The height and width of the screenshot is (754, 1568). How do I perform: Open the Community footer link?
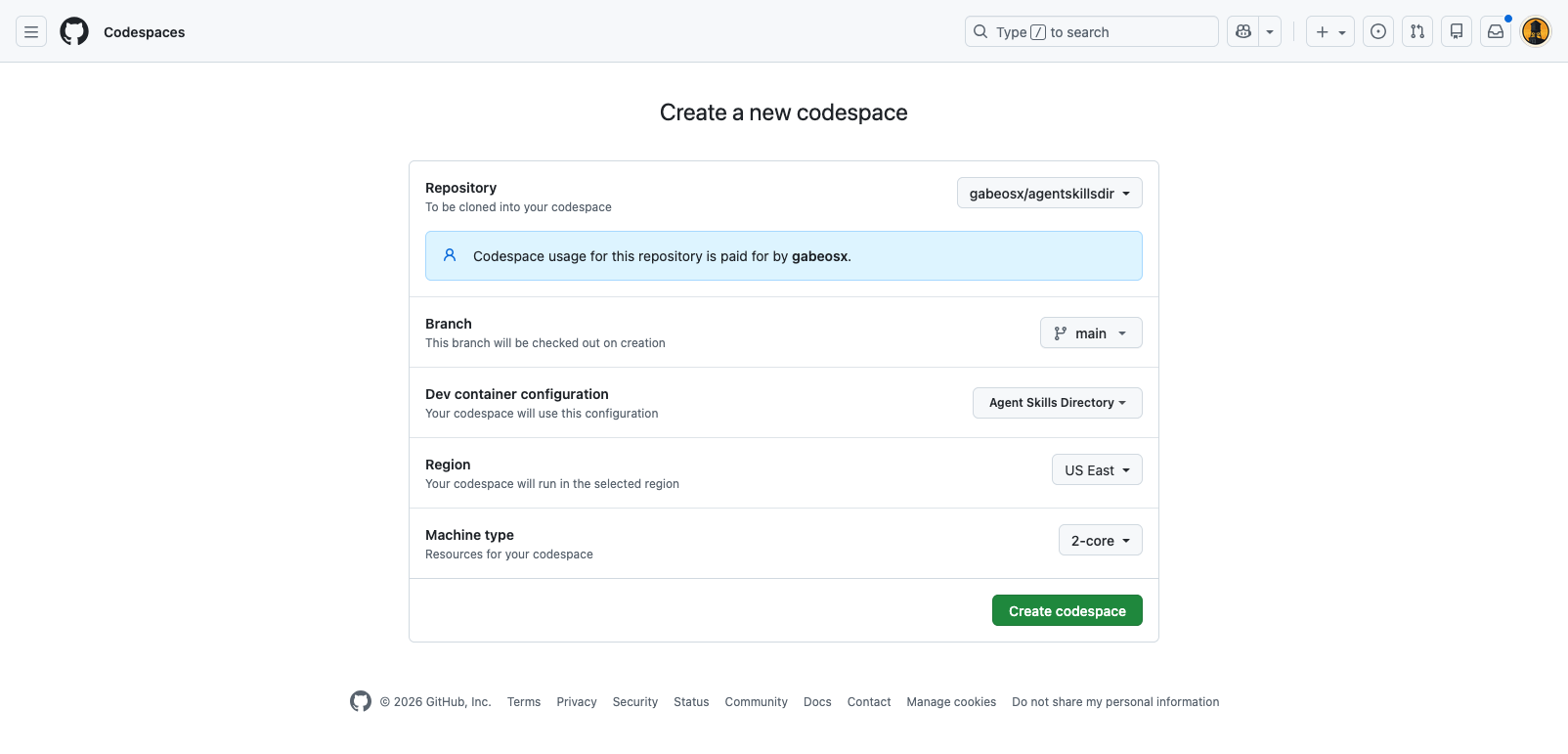(x=757, y=702)
